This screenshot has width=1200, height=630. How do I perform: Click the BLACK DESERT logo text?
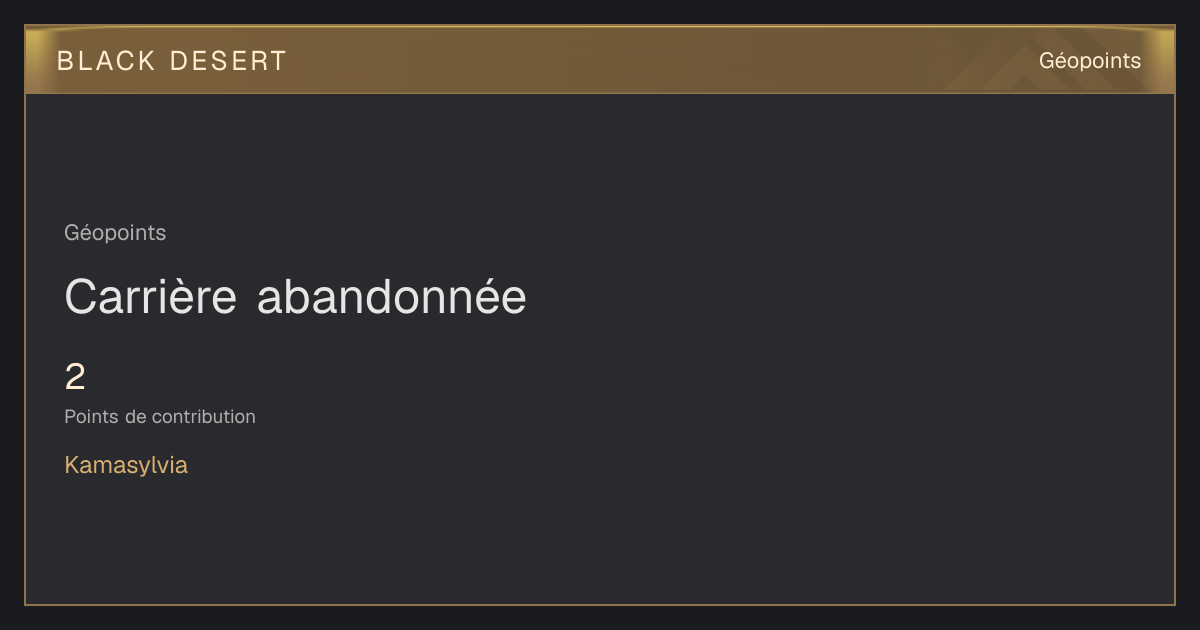coord(172,61)
